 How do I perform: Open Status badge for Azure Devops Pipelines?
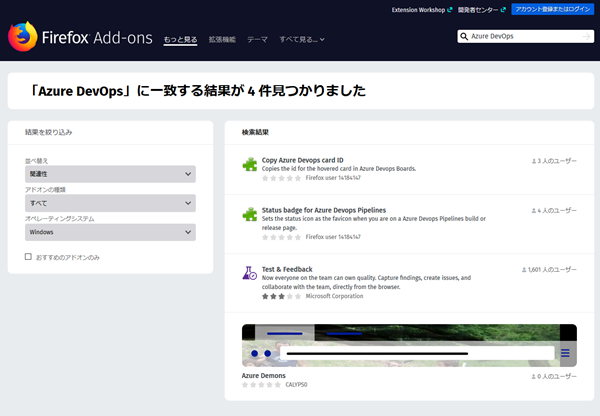click(x=324, y=210)
